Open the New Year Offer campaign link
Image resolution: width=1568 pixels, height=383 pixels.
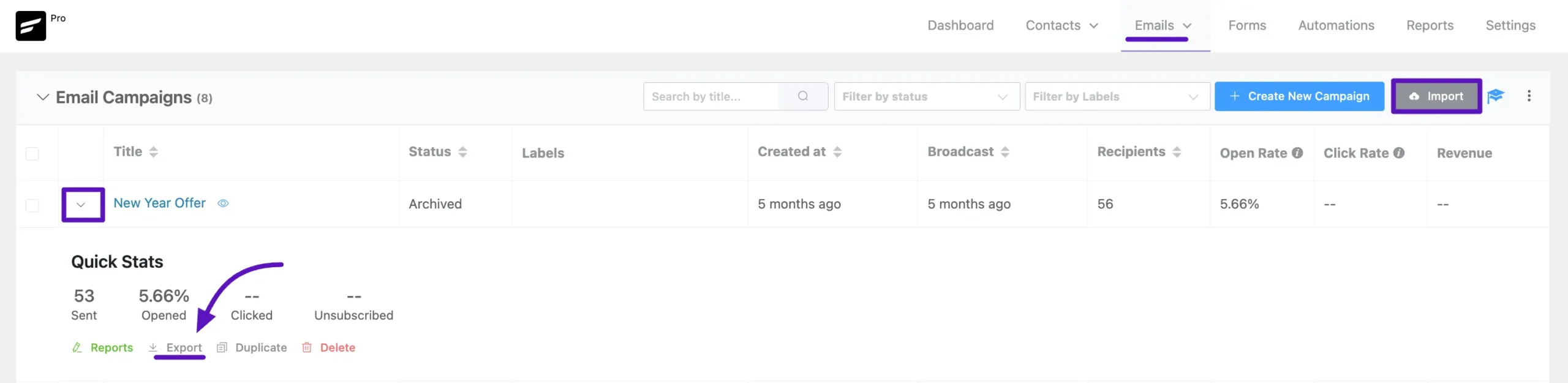coord(160,203)
